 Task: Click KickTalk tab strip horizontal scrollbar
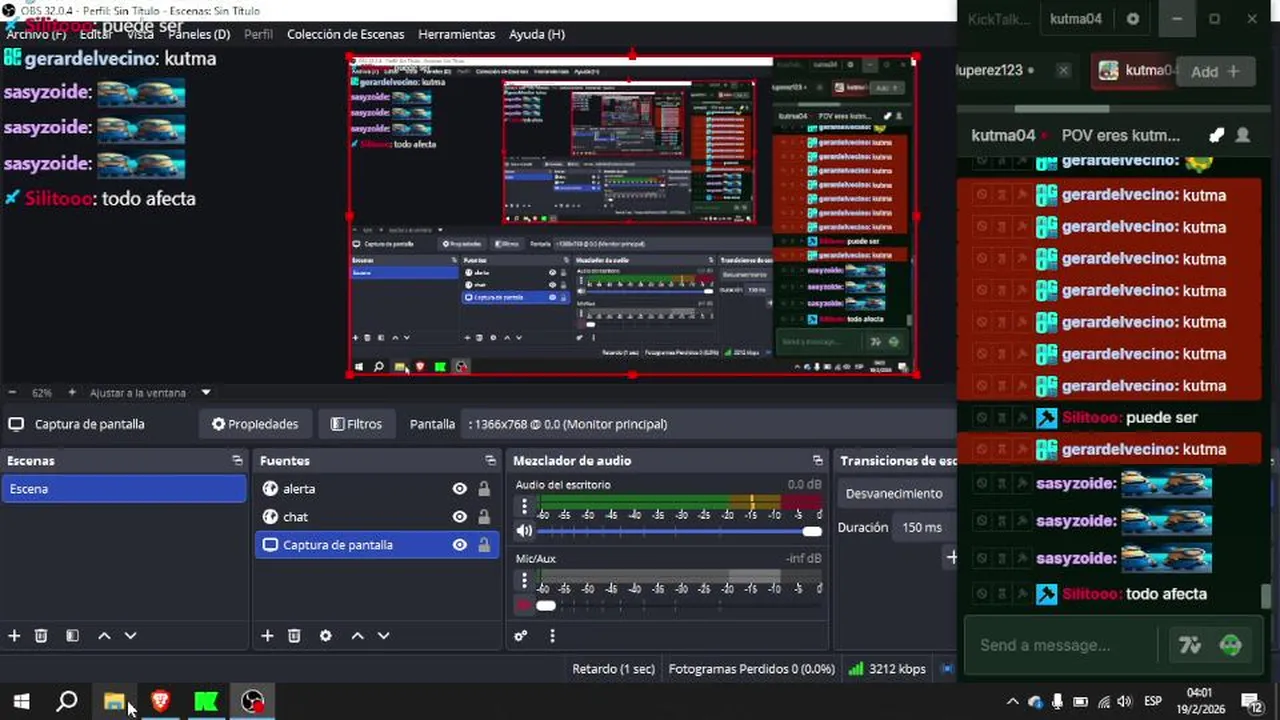1061,108
